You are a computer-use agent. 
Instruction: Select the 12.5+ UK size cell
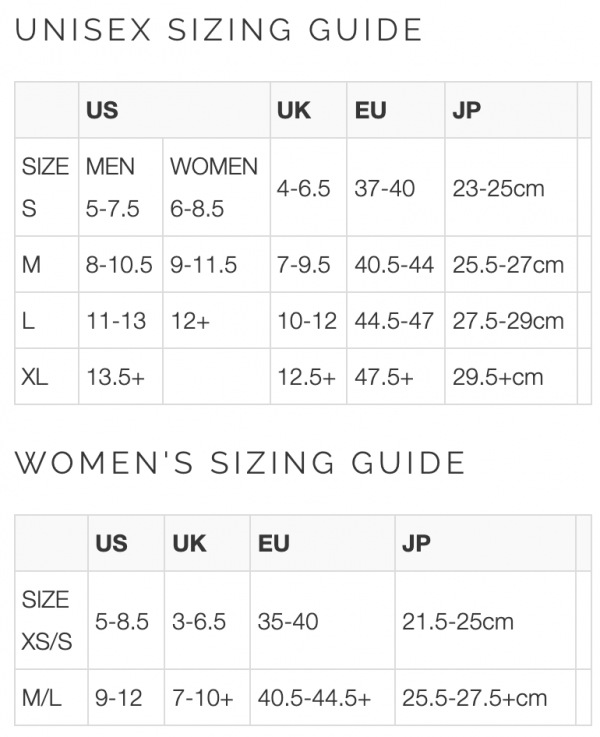click(x=305, y=377)
